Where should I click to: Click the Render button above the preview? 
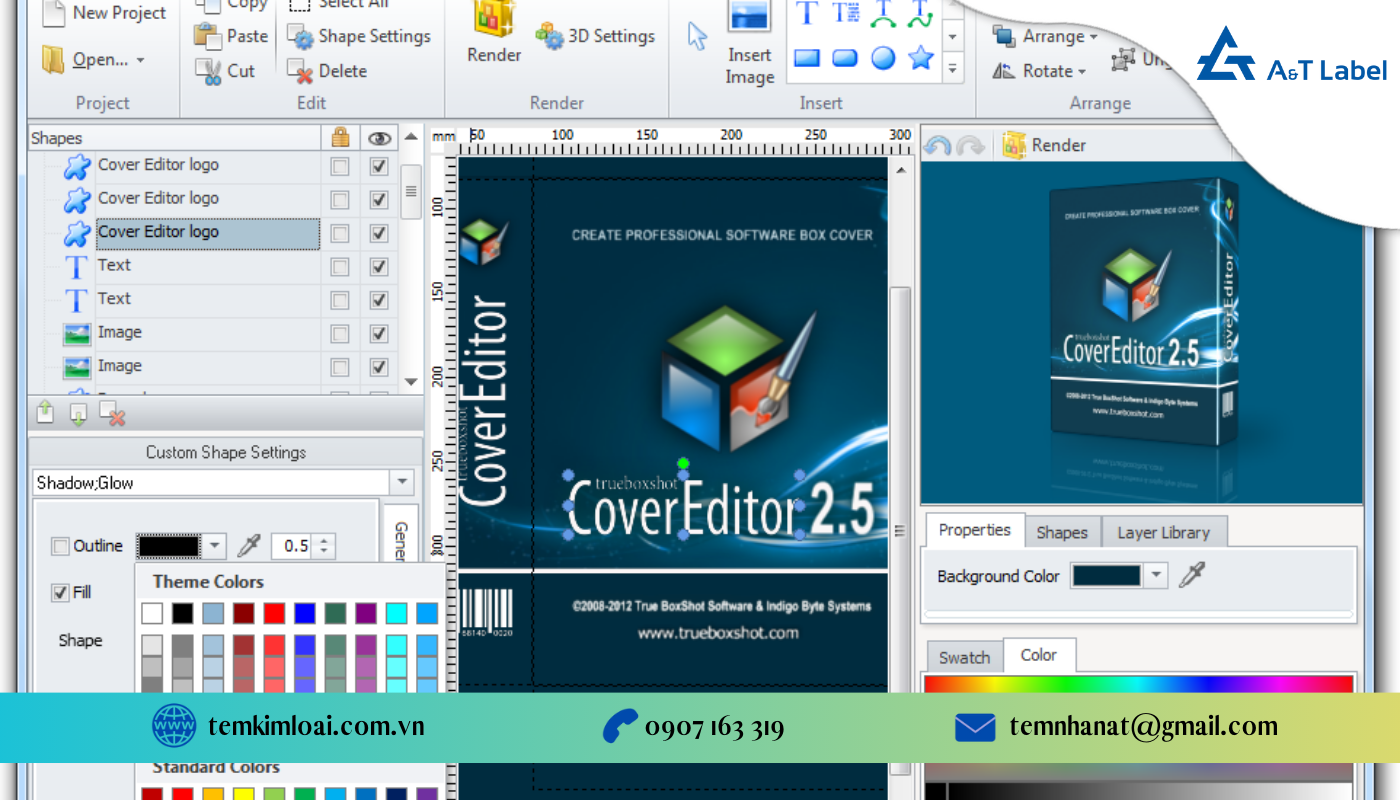click(1045, 146)
